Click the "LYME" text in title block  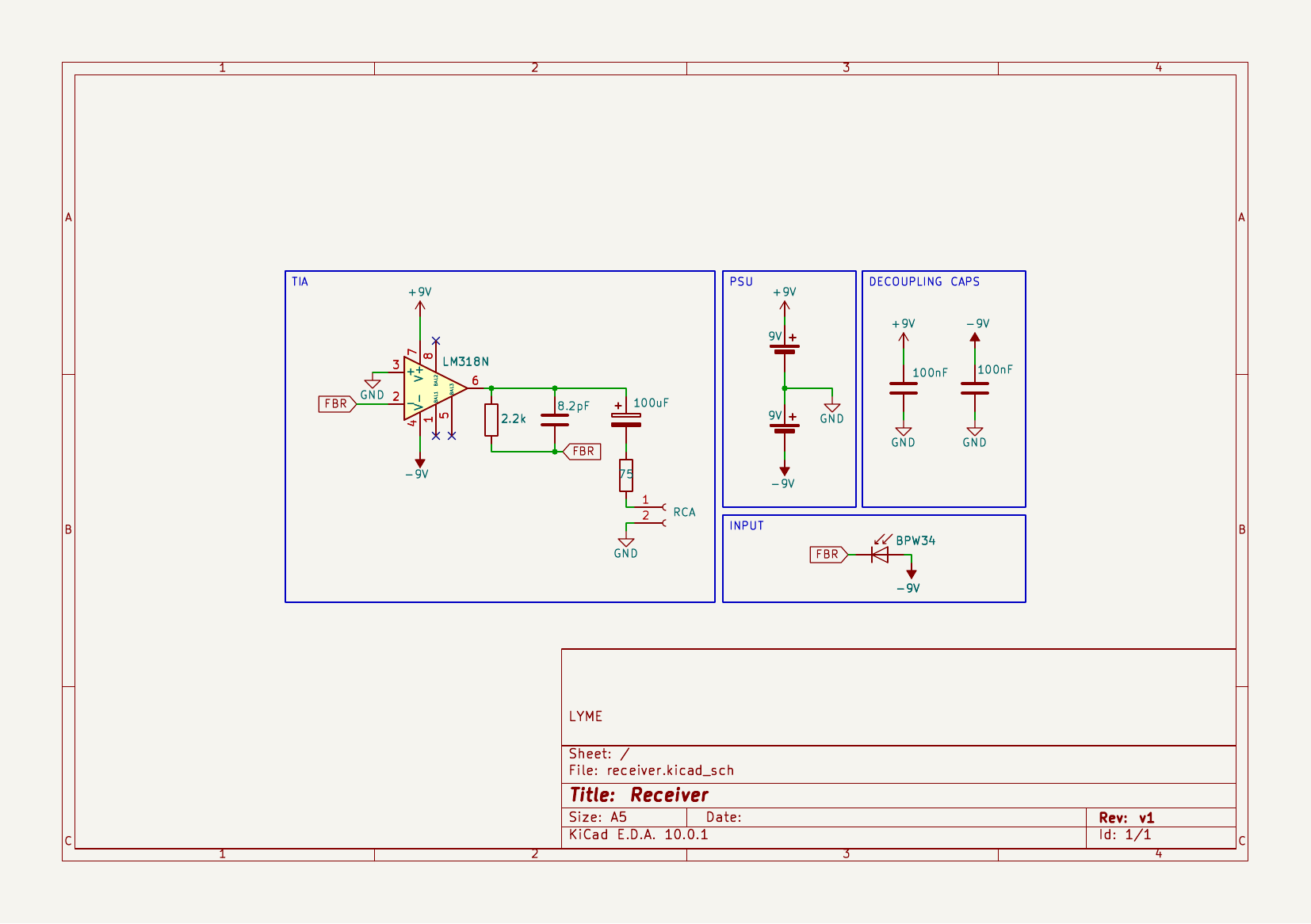(x=586, y=716)
